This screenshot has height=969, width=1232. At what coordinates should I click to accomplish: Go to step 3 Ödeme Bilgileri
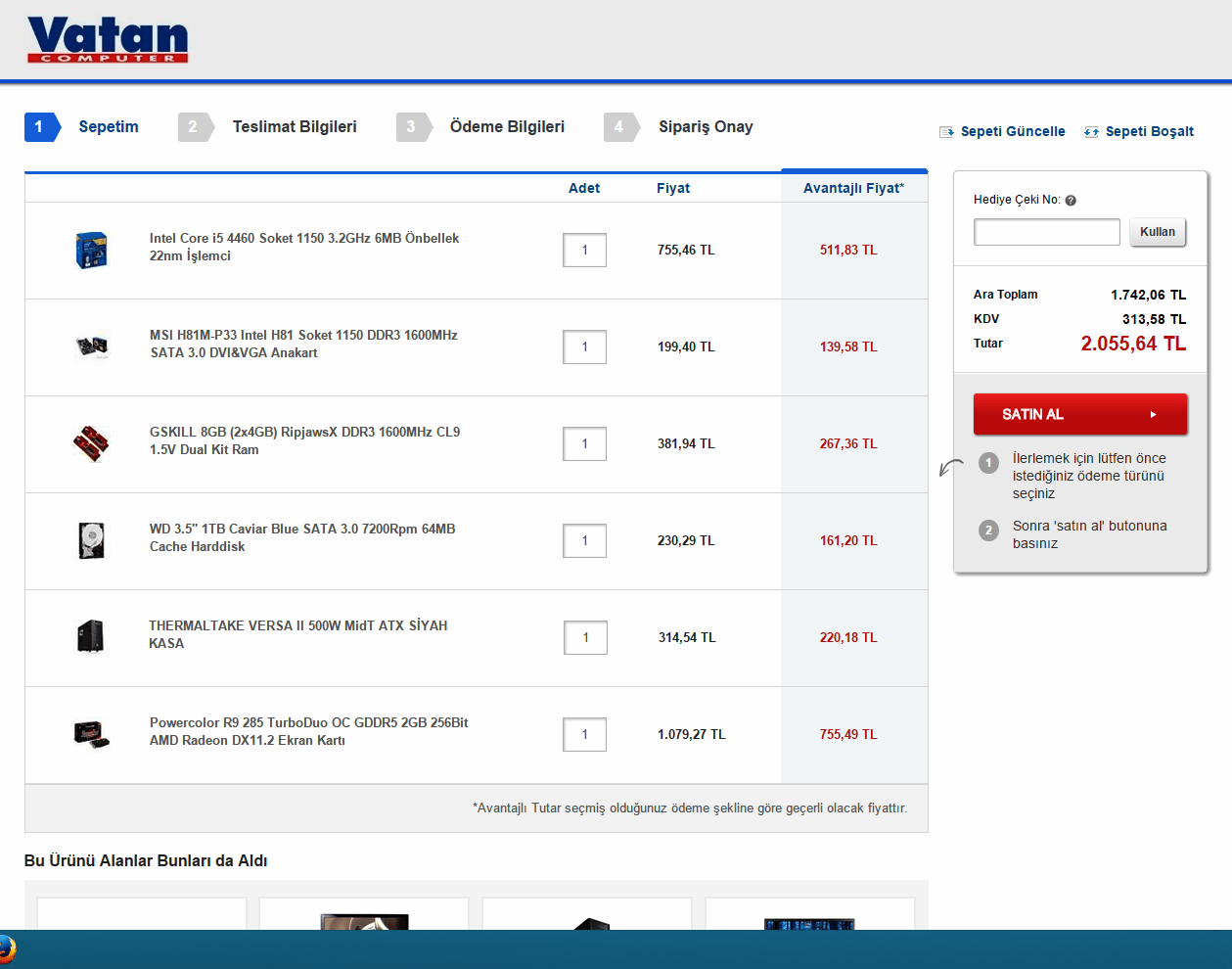pyautogui.click(x=481, y=127)
